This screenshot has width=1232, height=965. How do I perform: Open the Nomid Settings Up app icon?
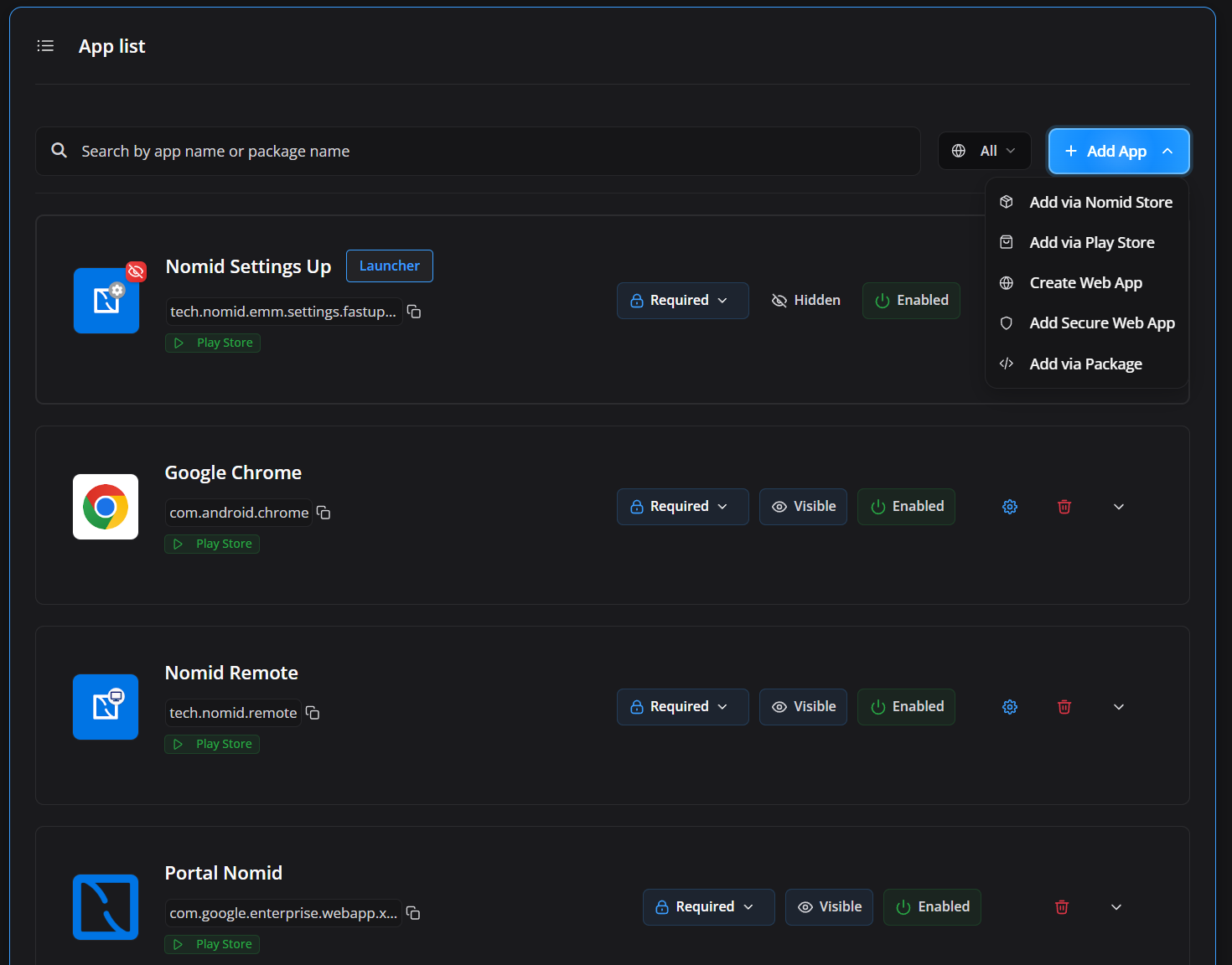pos(106,301)
